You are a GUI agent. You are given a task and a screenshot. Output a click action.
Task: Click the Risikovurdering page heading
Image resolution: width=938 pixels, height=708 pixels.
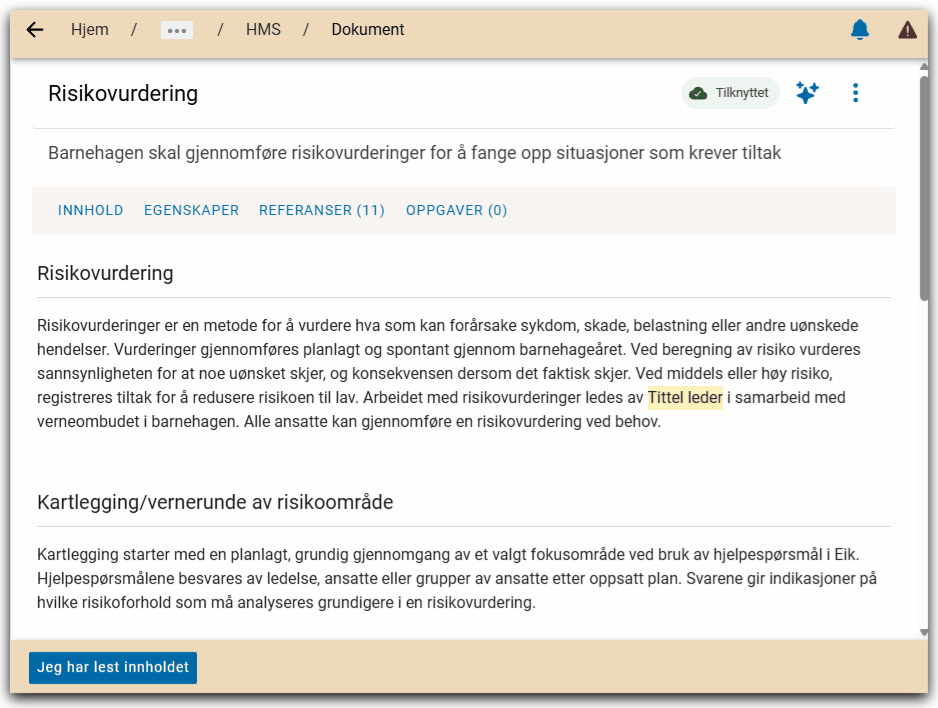click(123, 93)
